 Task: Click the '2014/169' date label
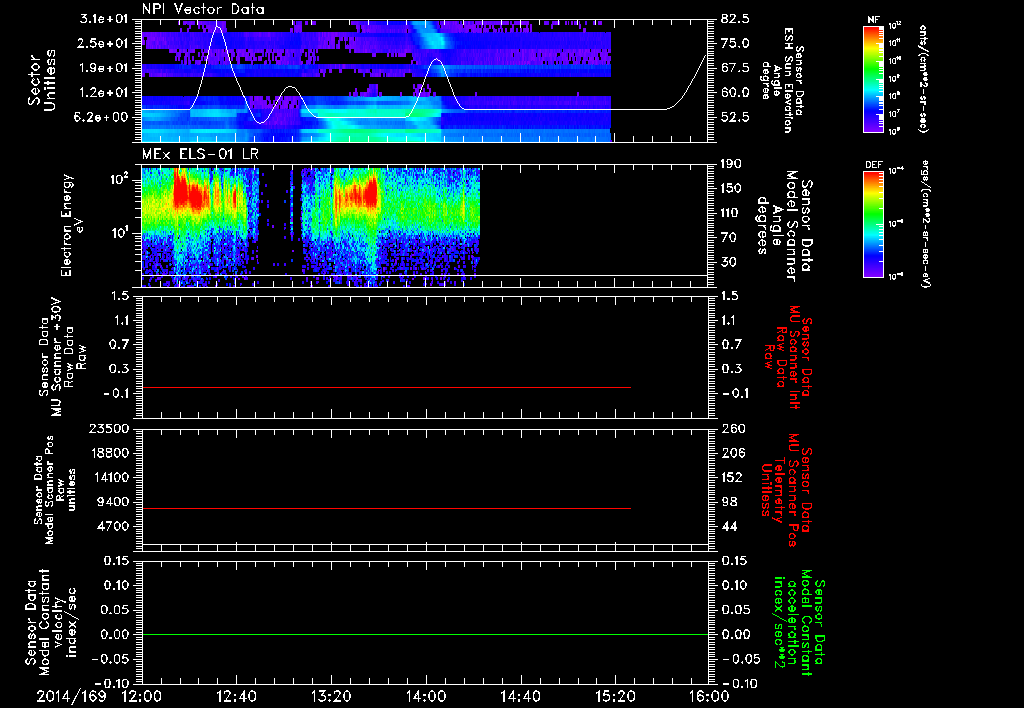coord(71,696)
